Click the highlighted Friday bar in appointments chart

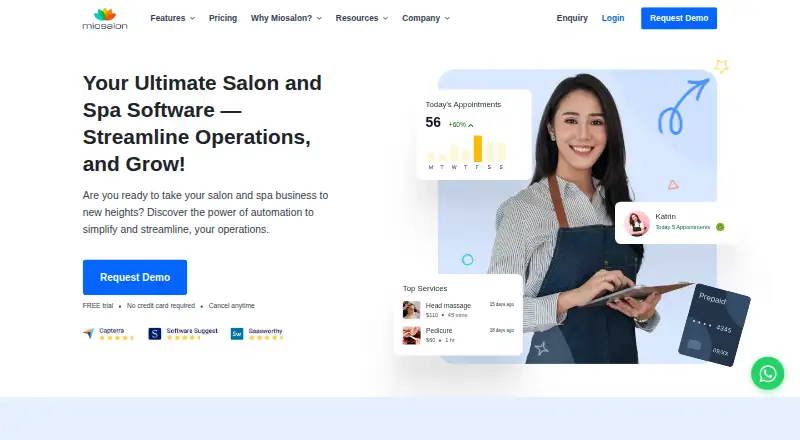point(478,149)
